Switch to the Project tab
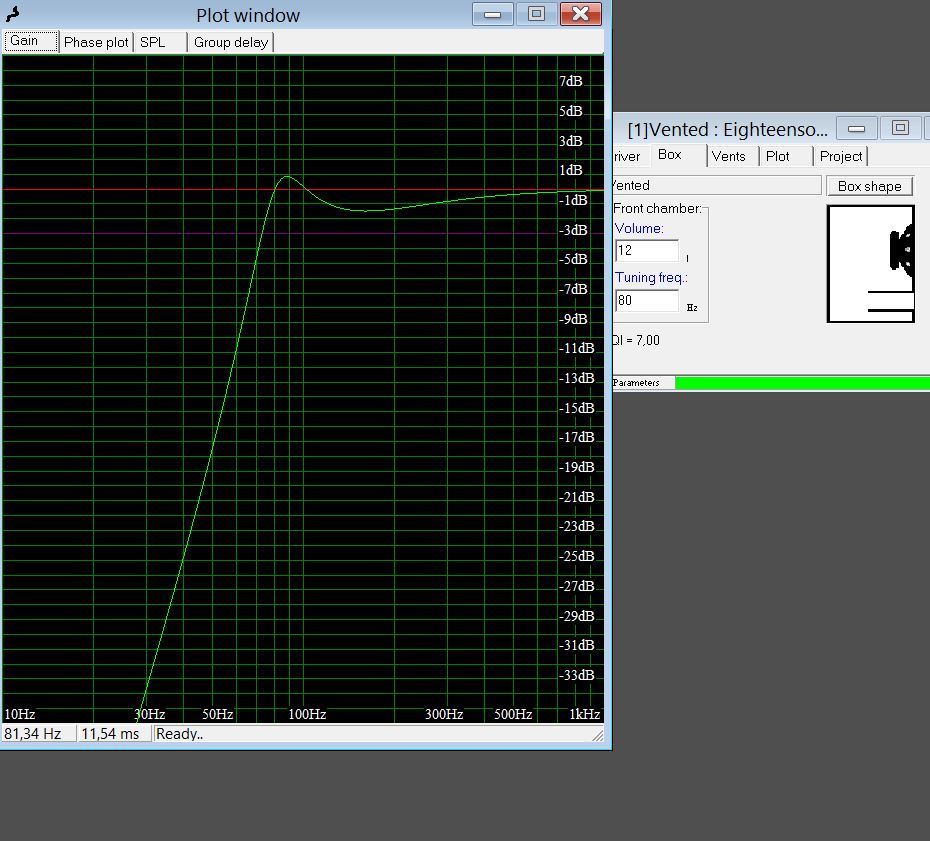 pyautogui.click(x=840, y=156)
